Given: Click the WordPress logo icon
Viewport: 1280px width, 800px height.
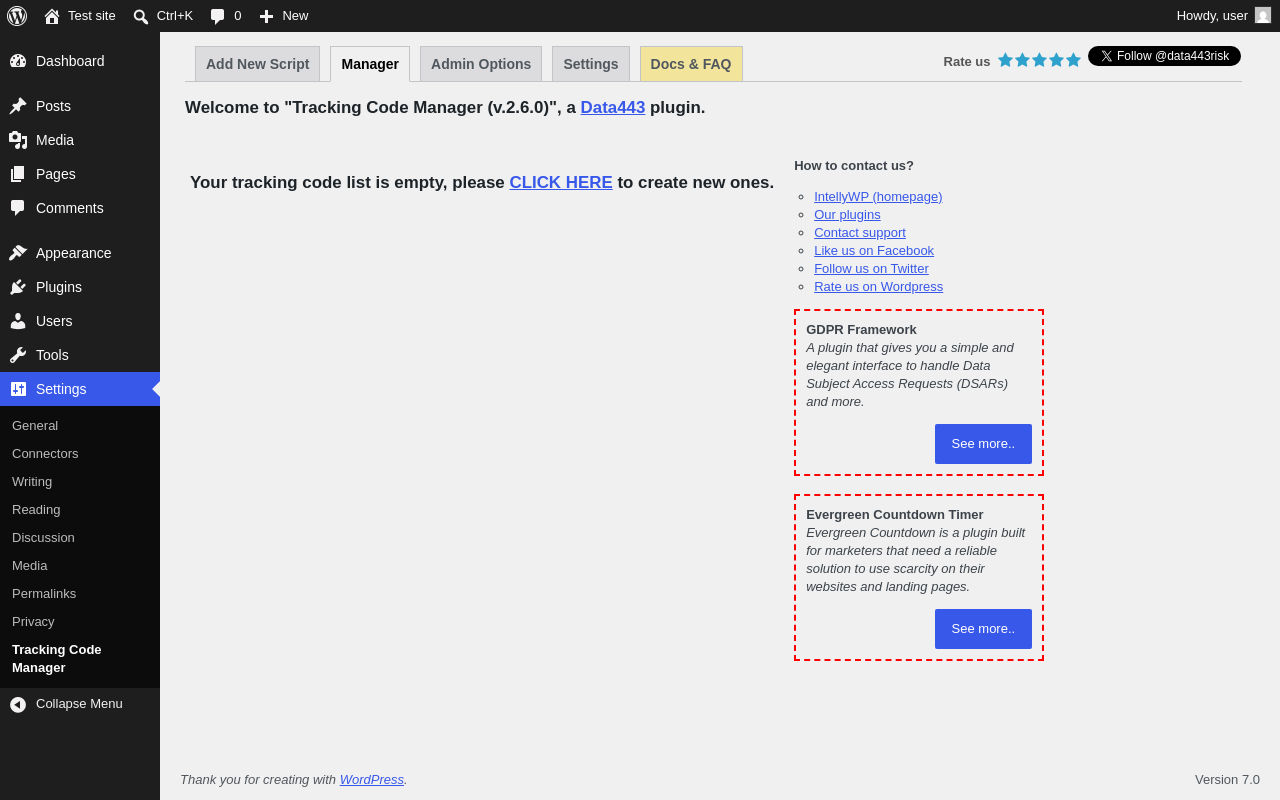Looking at the screenshot, I should tap(17, 16).
